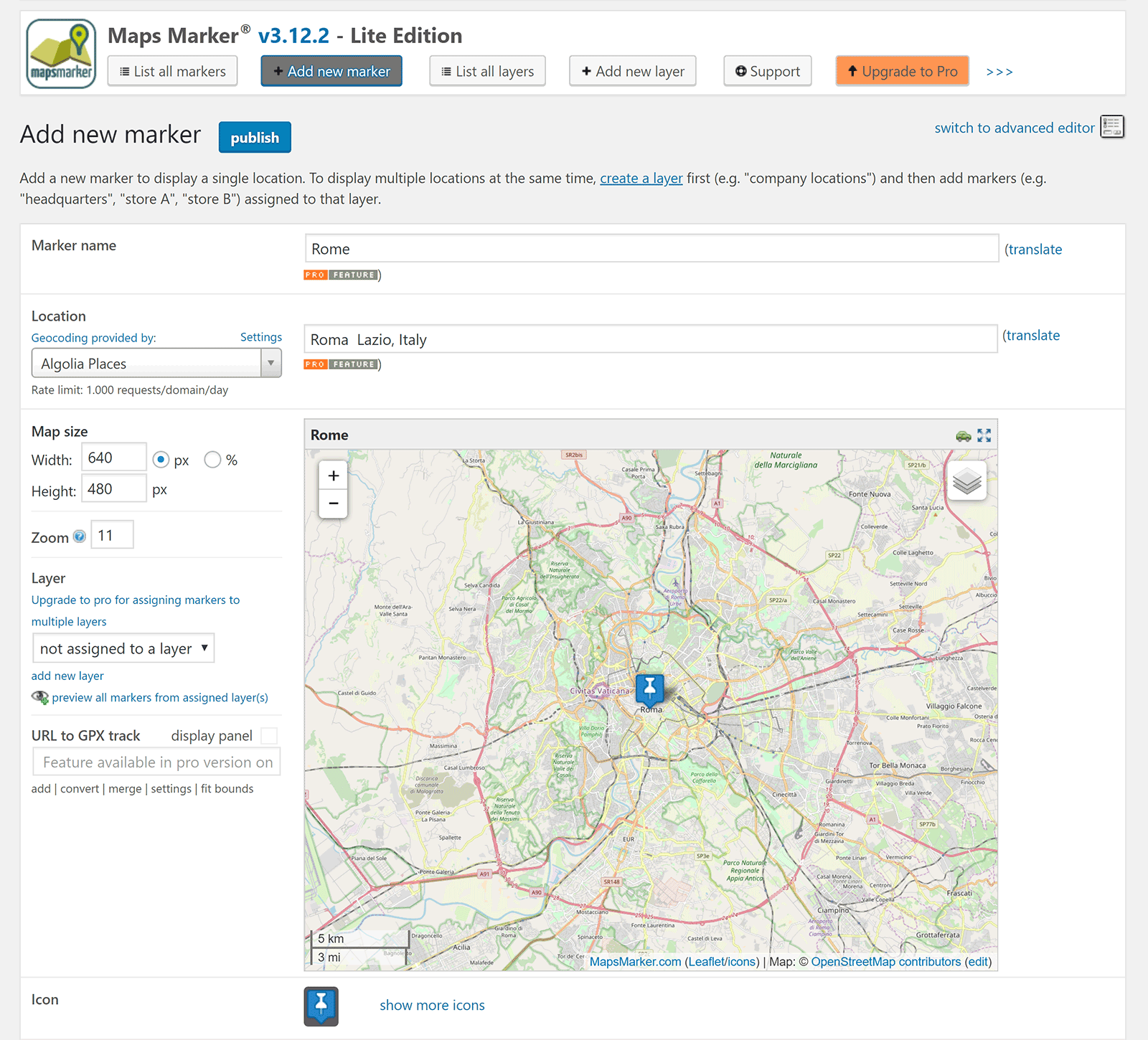Screen dimensions: 1148x1040
Task: Toggle the display panel checkbox
Action: (x=269, y=736)
